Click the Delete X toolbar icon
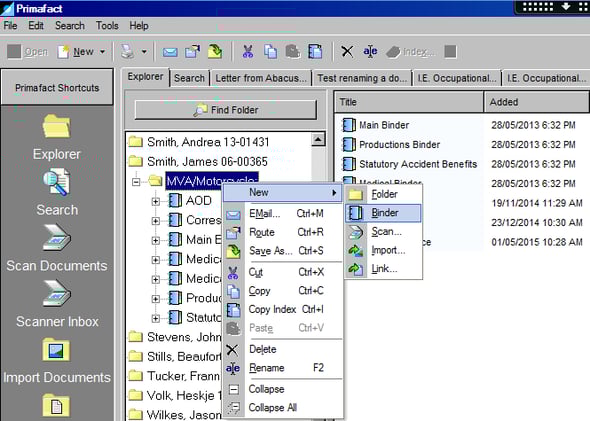Viewport: 590px width, 421px height. (347, 52)
